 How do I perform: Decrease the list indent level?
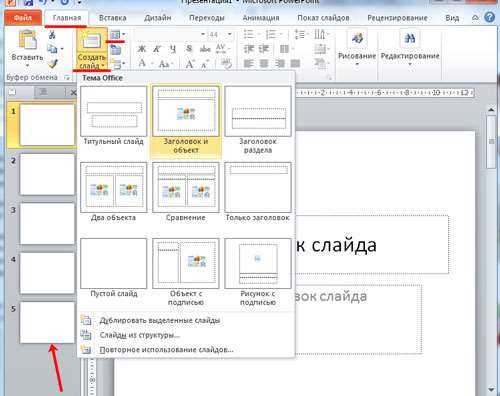[249, 49]
